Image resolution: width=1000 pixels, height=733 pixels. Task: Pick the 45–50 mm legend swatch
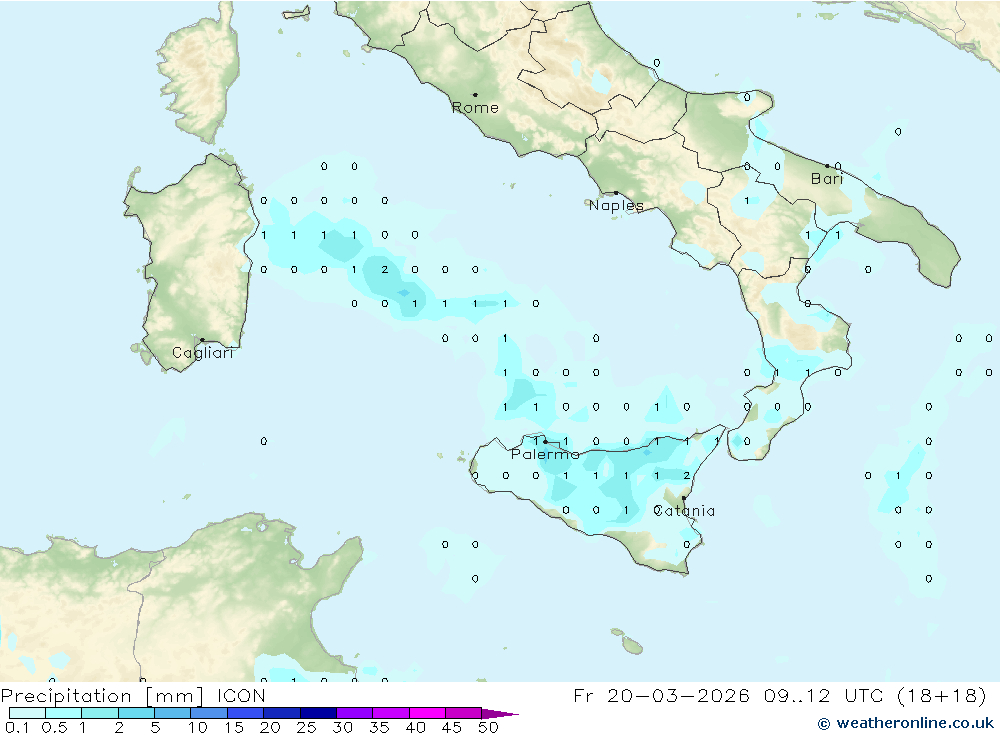pos(464,713)
